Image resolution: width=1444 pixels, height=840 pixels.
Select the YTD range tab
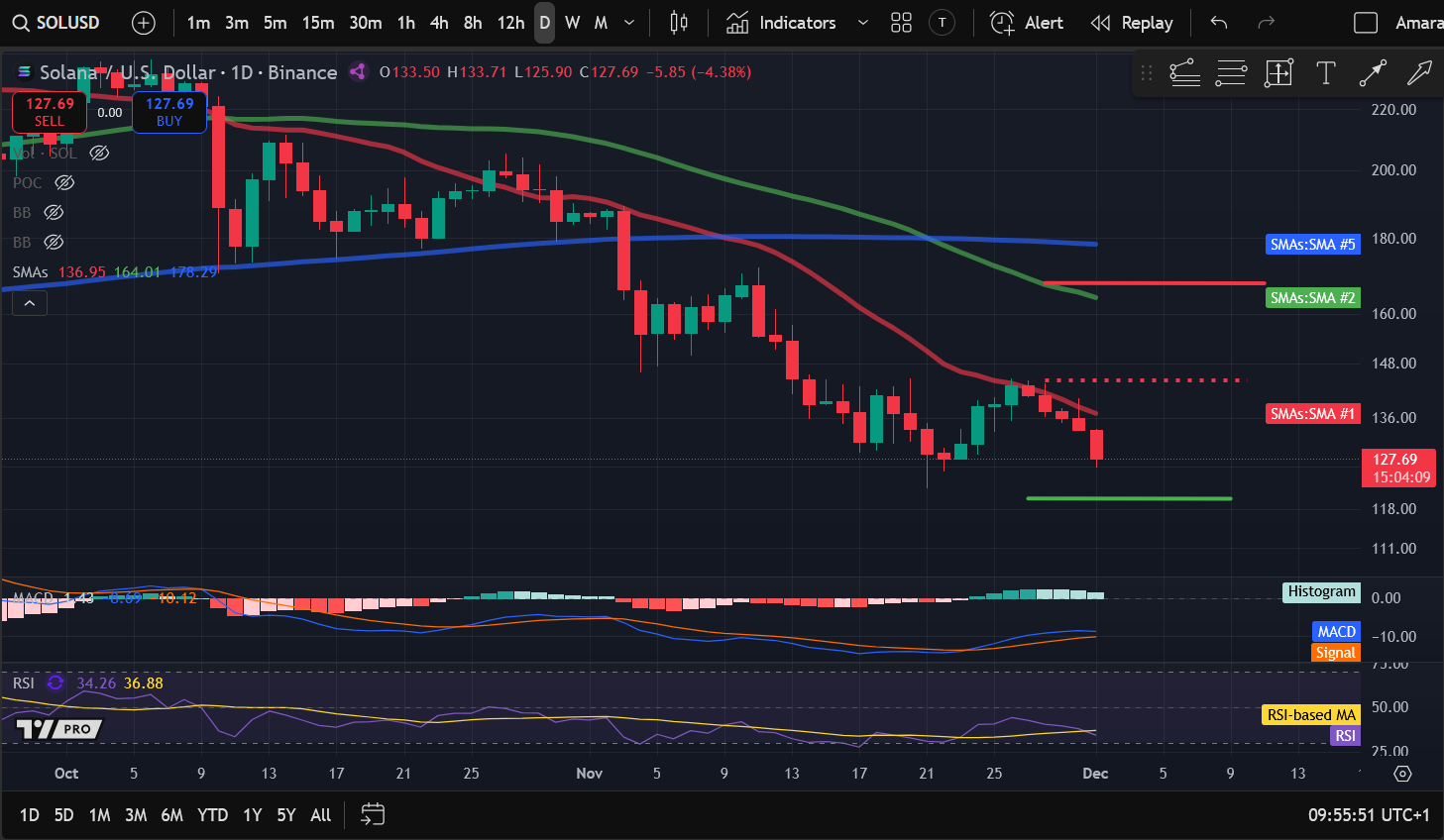(212, 814)
